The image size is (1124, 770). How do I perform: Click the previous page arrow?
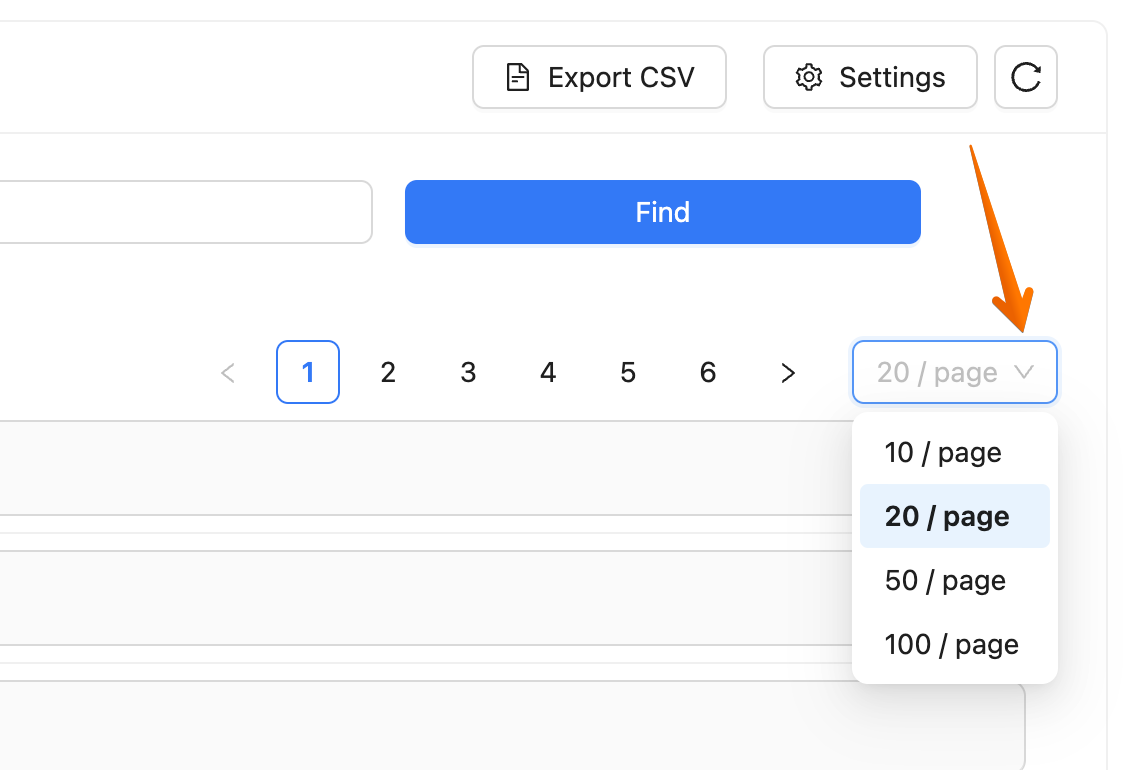pos(228,372)
